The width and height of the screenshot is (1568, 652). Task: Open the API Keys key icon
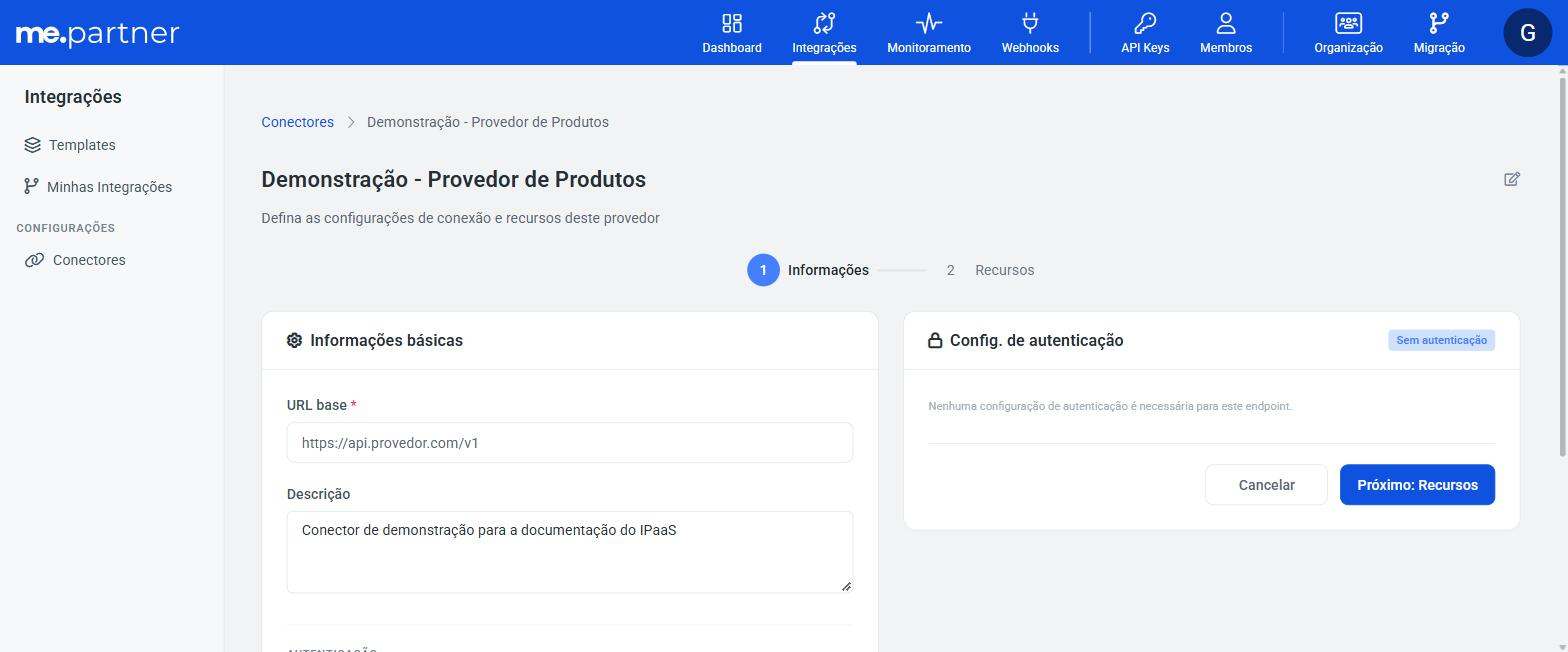click(1145, 23)
